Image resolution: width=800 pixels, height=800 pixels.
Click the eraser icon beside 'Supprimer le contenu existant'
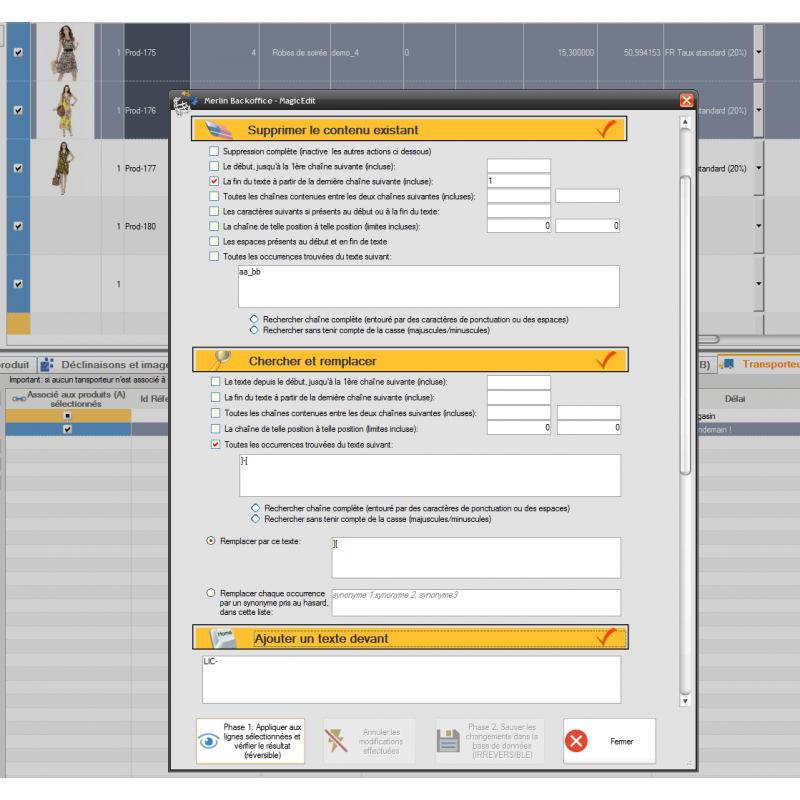point(219,129)
